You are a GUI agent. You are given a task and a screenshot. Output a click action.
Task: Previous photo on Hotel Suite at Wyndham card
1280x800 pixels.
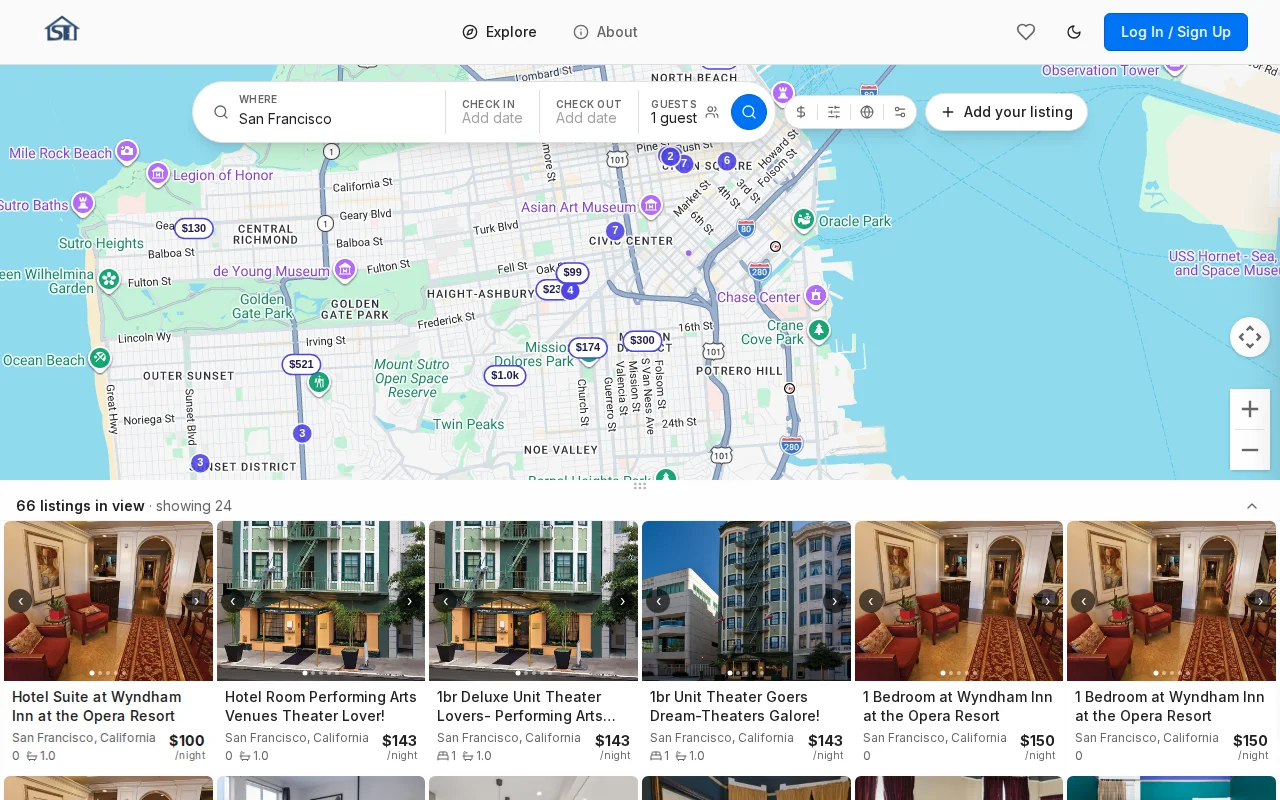20,601
